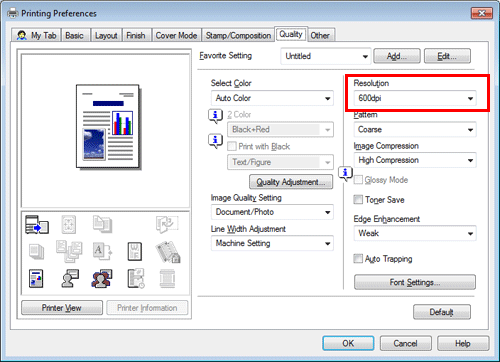Open the Select Color dropdown
The height and width of the screenshot is (362, 500).
[272, 98]
